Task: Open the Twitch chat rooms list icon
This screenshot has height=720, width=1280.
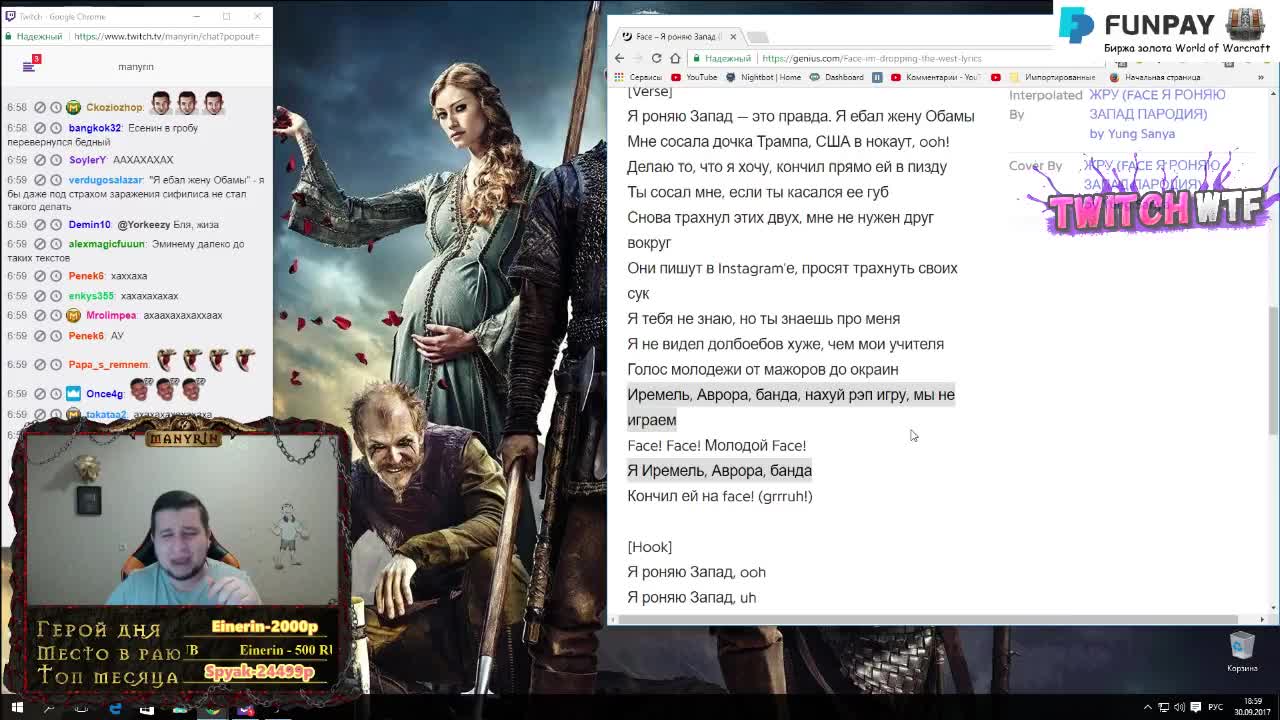Action: click(29, 65)
